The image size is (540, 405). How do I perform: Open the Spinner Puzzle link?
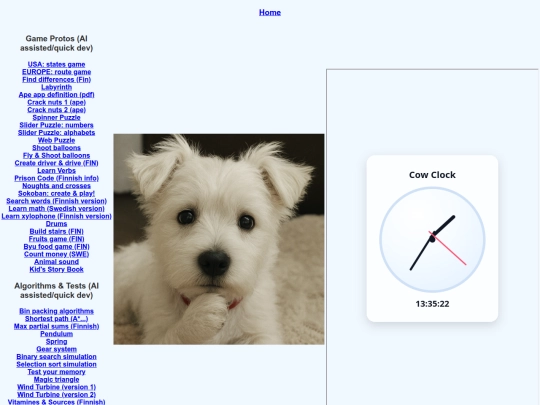coord(56,117)
